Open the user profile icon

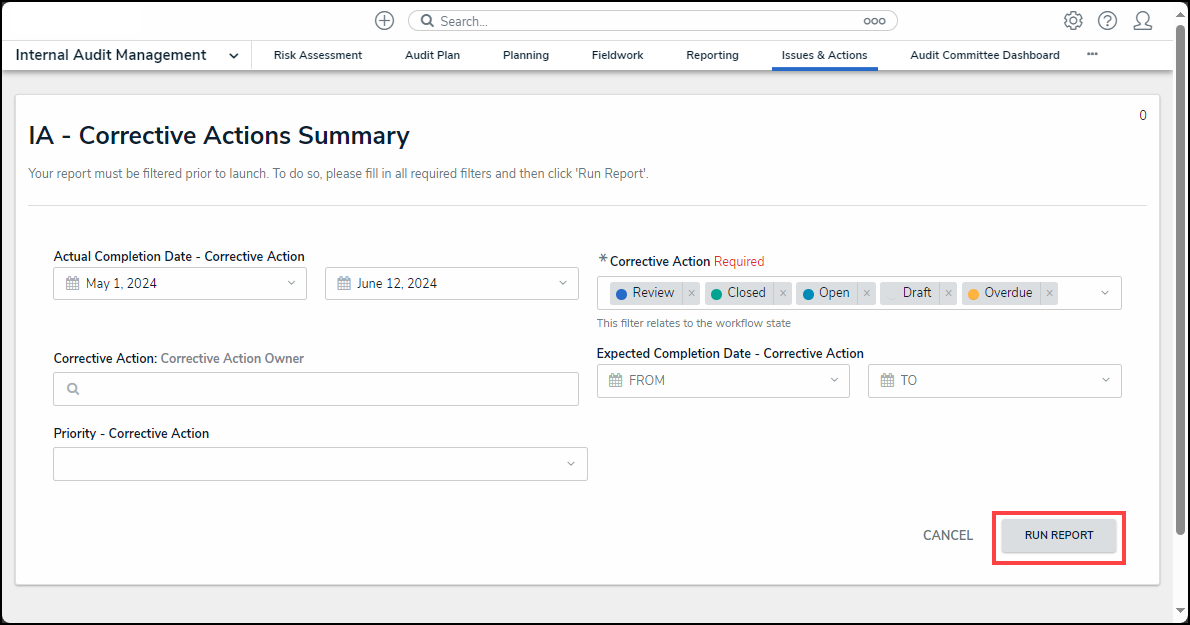point(1142,21)
